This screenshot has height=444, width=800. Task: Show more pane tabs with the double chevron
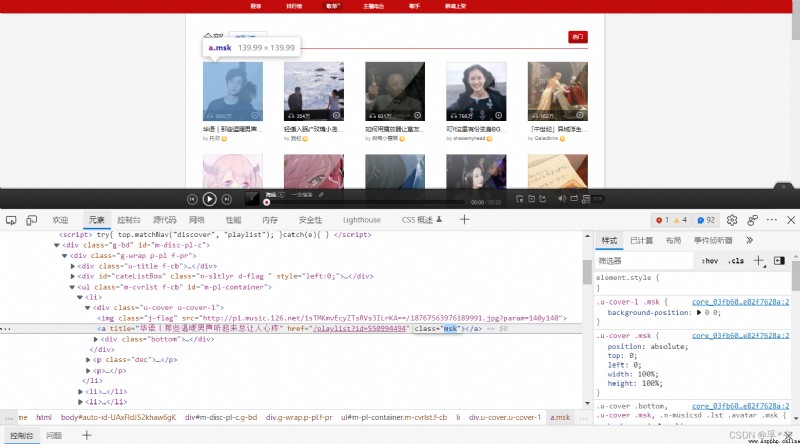[749, 240]
